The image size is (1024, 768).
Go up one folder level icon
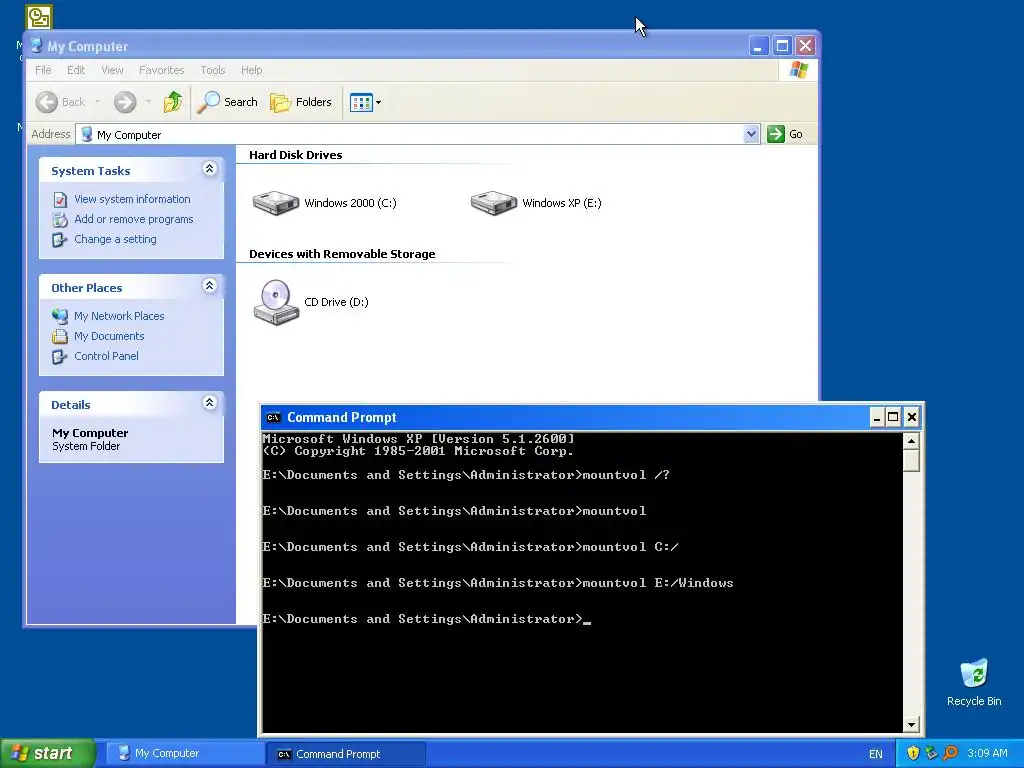pos(173,102)
